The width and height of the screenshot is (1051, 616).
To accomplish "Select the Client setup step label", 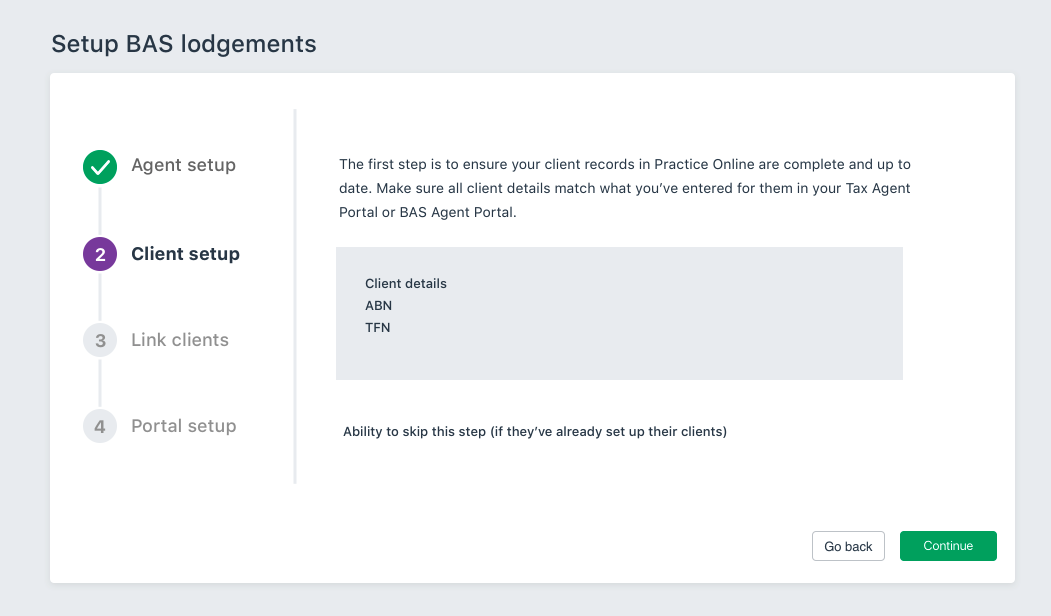I will click(x=185, y=254).
